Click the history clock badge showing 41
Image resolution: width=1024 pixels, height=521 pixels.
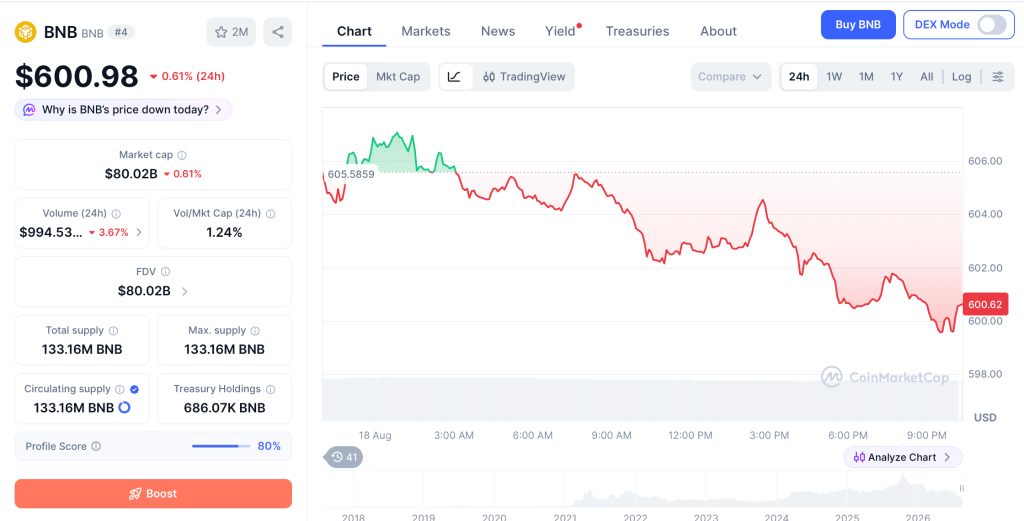[344, 457]
